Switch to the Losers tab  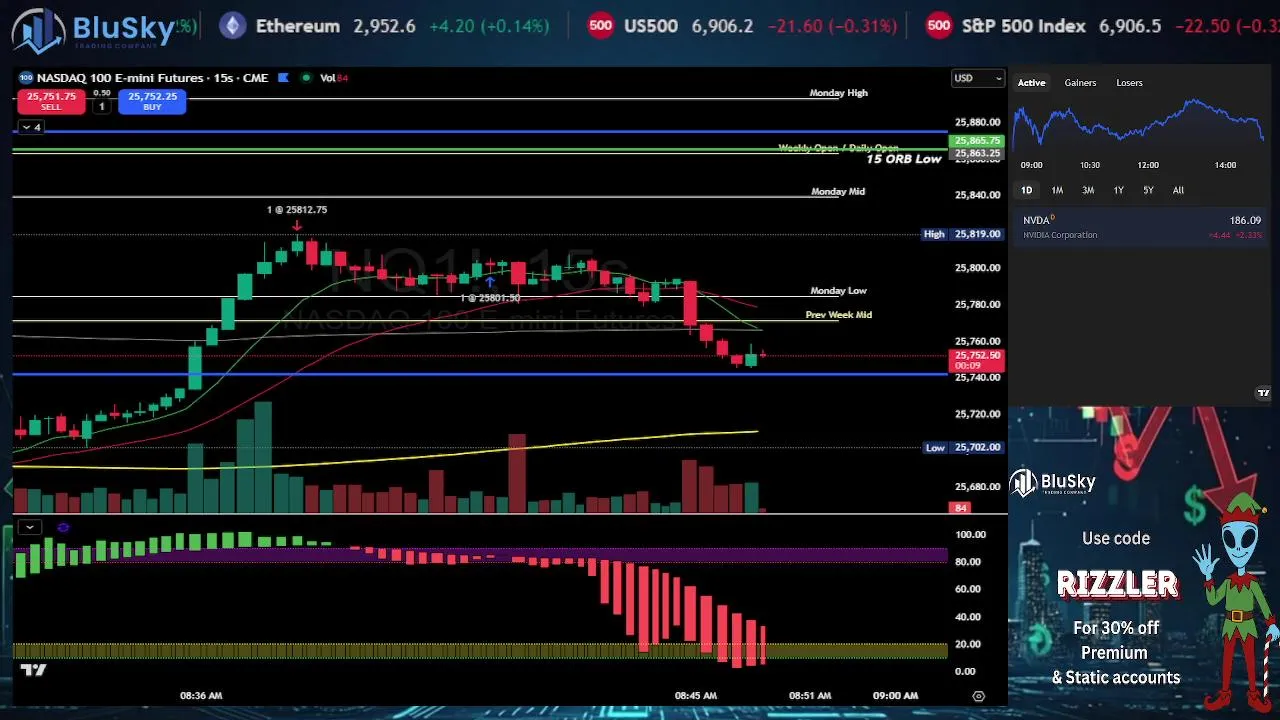1129,83
